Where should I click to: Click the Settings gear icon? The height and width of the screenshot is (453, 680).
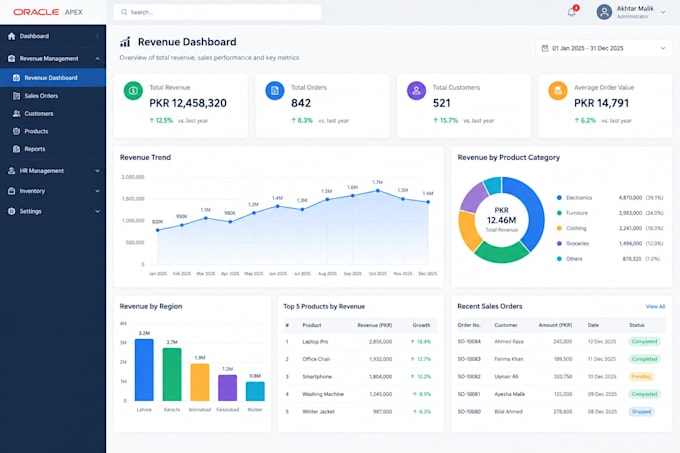coord(12,211)
